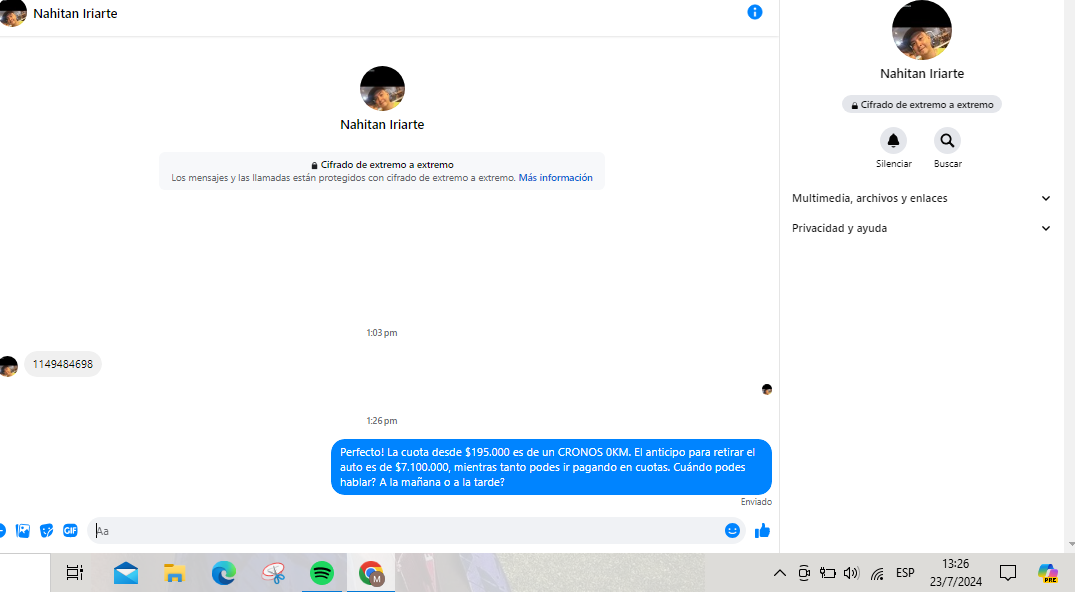Click the Silenciar bell icon
This screenshot has height=592, width=1075.
point(893,141)
